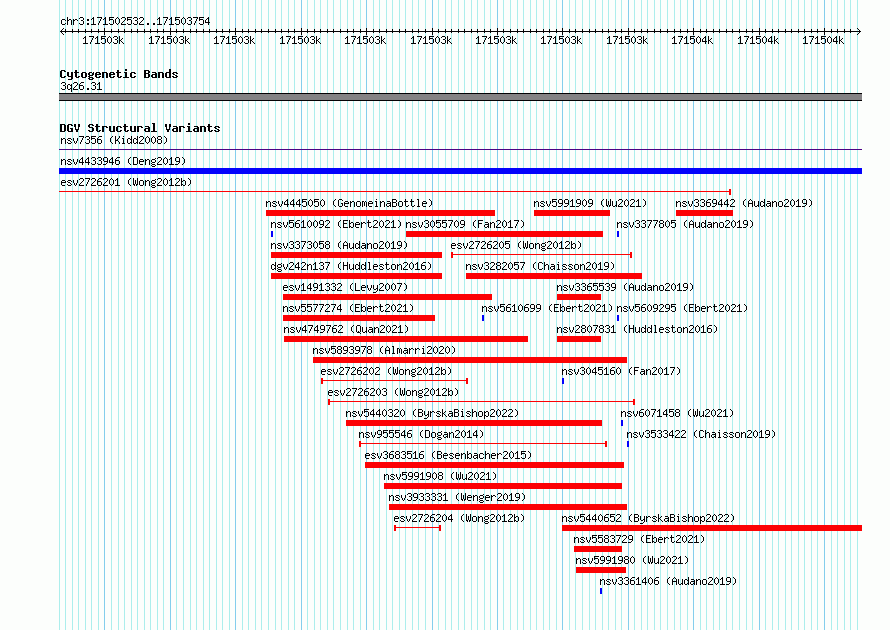Open the esv2726201 (Wong2012b) variant label

point(126,182)
